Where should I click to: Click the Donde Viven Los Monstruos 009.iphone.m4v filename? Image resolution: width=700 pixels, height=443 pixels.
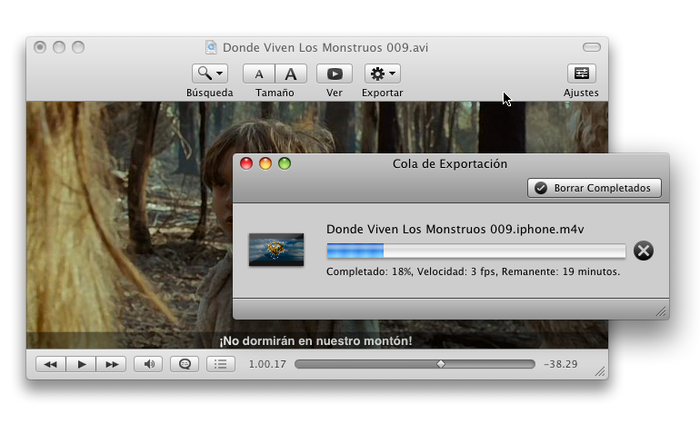tap(455, 229)
